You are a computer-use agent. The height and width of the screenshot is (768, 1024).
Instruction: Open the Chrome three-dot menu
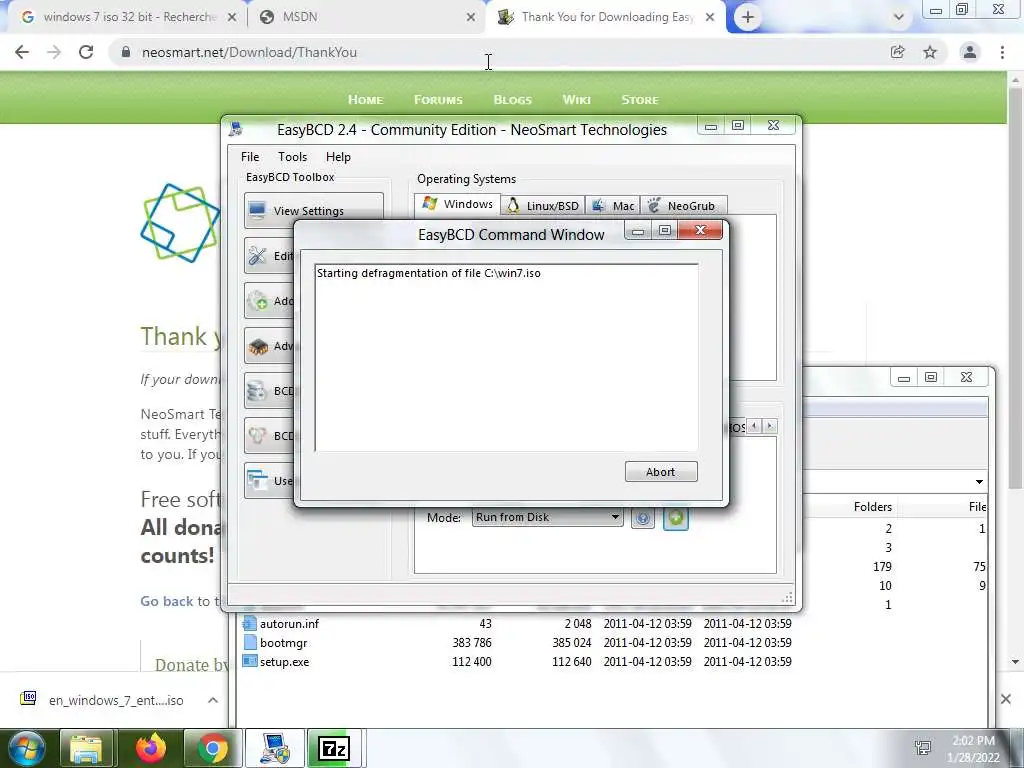pos(1002,52)
